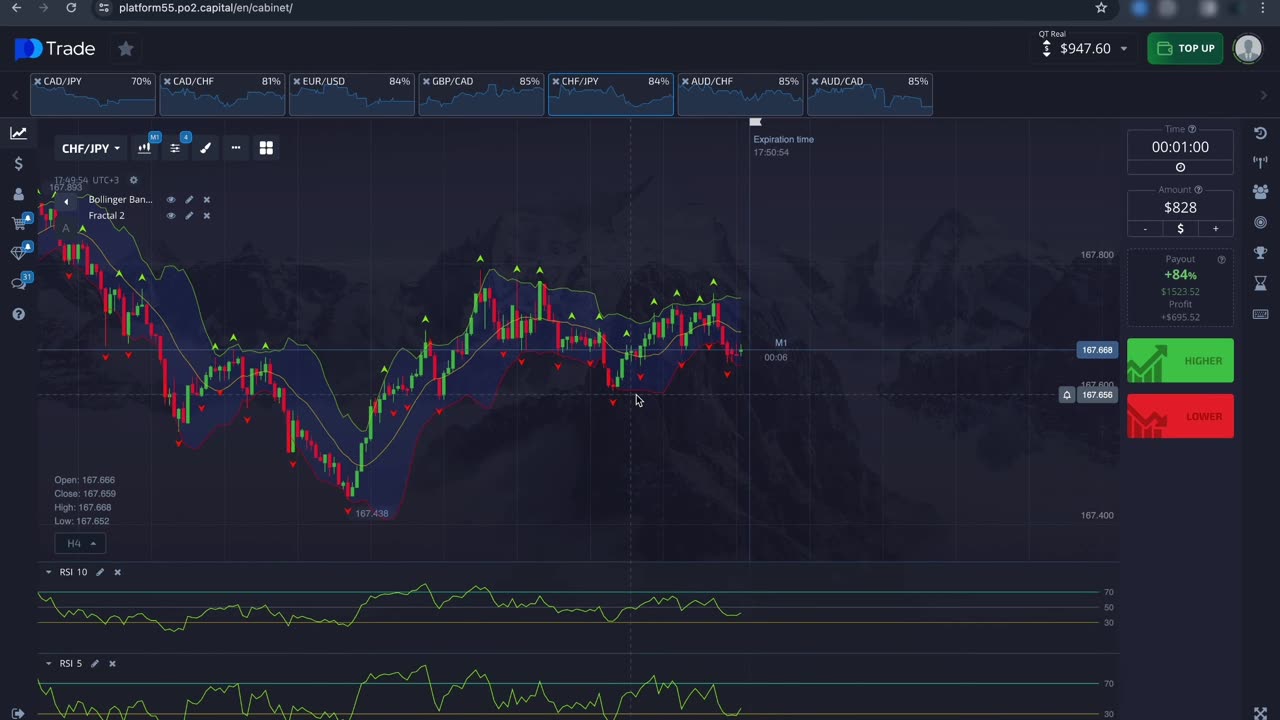Open the express trades target icon

pyautogui.click(x=1260, y=222)
